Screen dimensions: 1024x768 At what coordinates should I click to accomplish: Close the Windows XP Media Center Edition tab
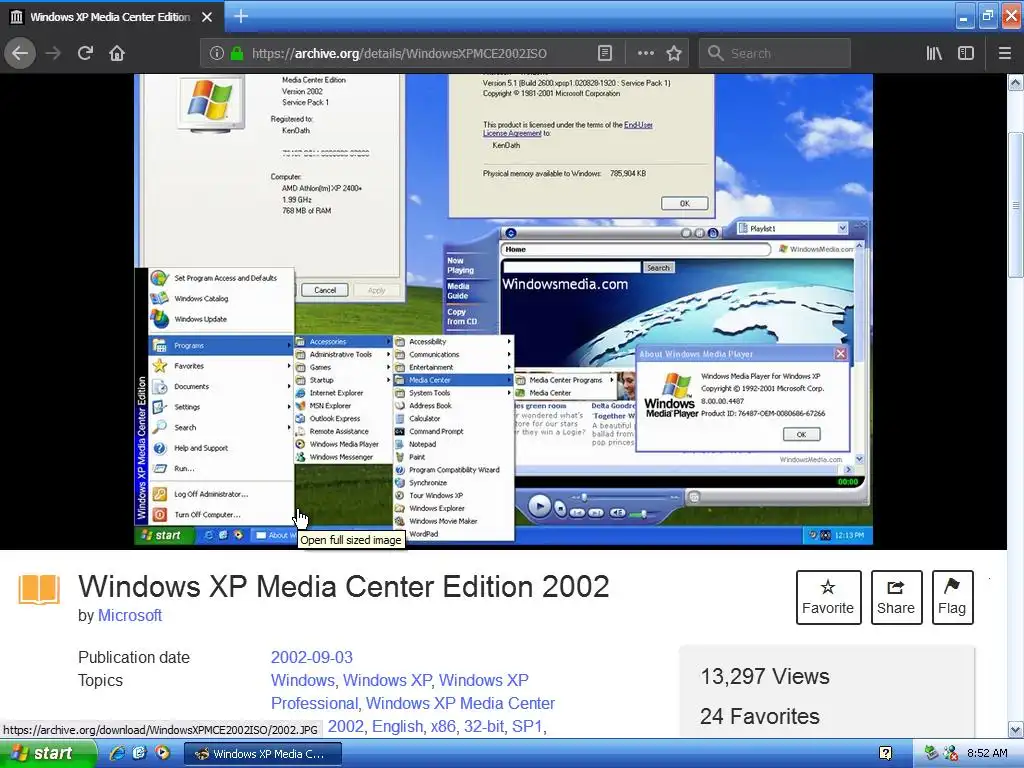pos(207,17)
